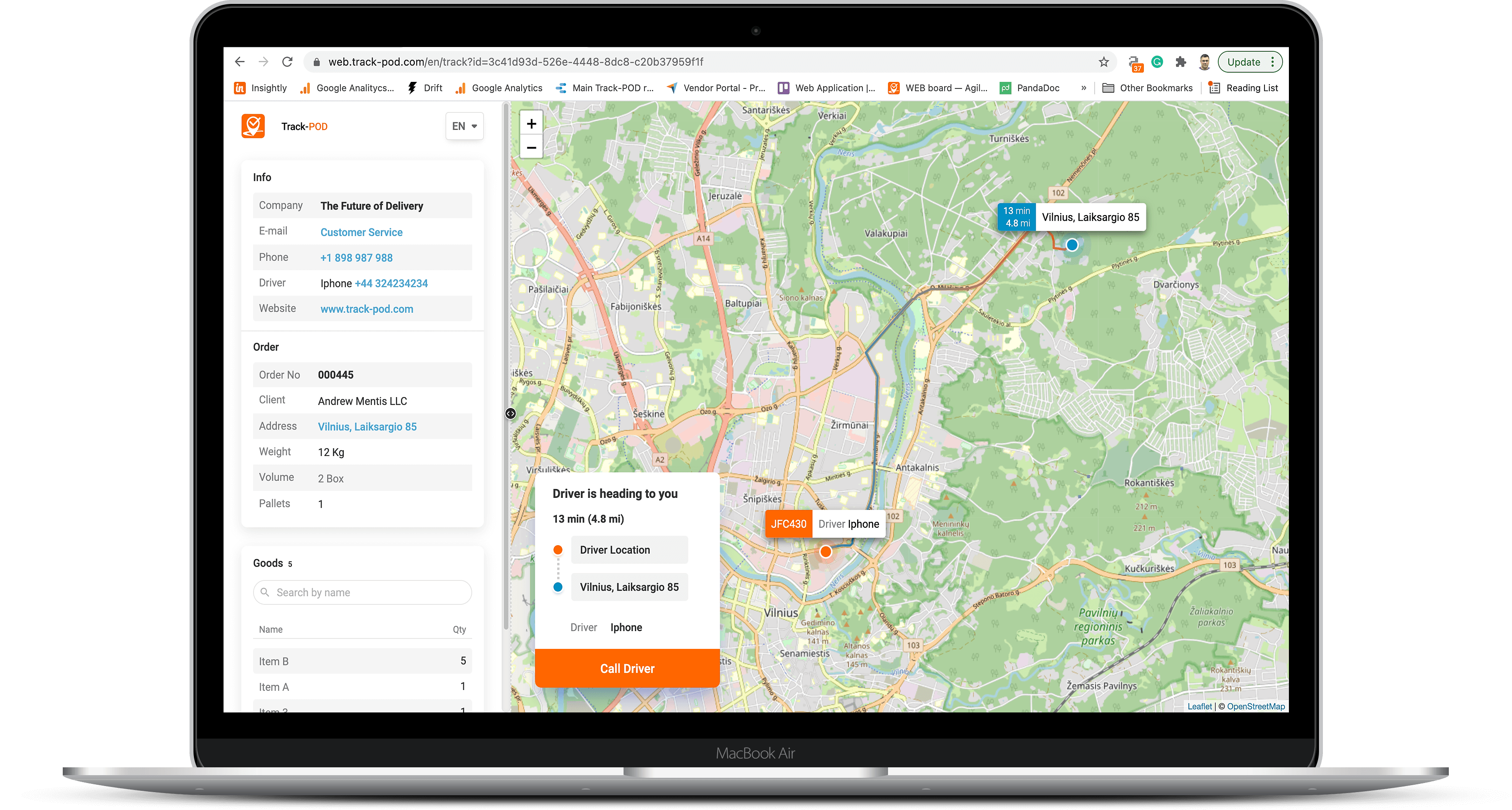Click the Vilnius, Laiksargio 85 address link

(x=367, y=426)
